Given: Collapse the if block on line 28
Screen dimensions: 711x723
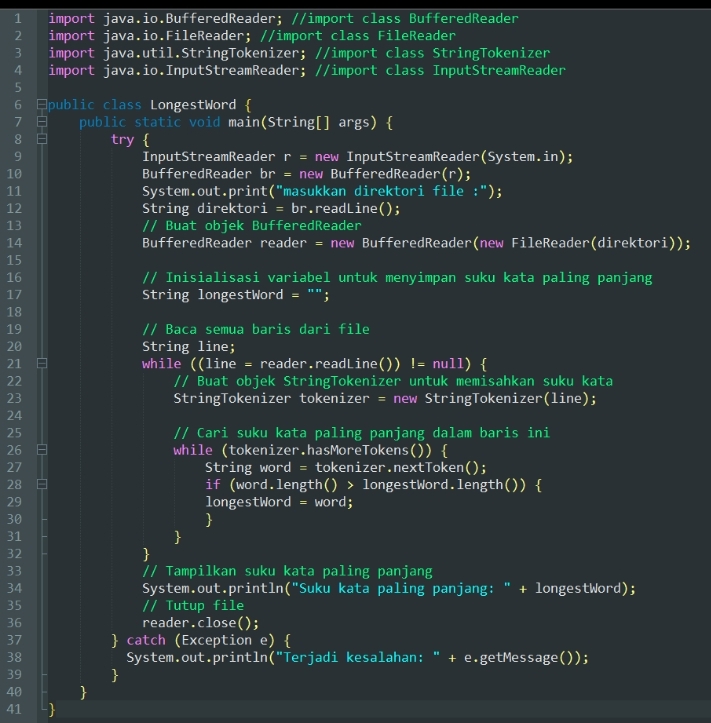Looking at the screenshot, I should click(40, 485).
